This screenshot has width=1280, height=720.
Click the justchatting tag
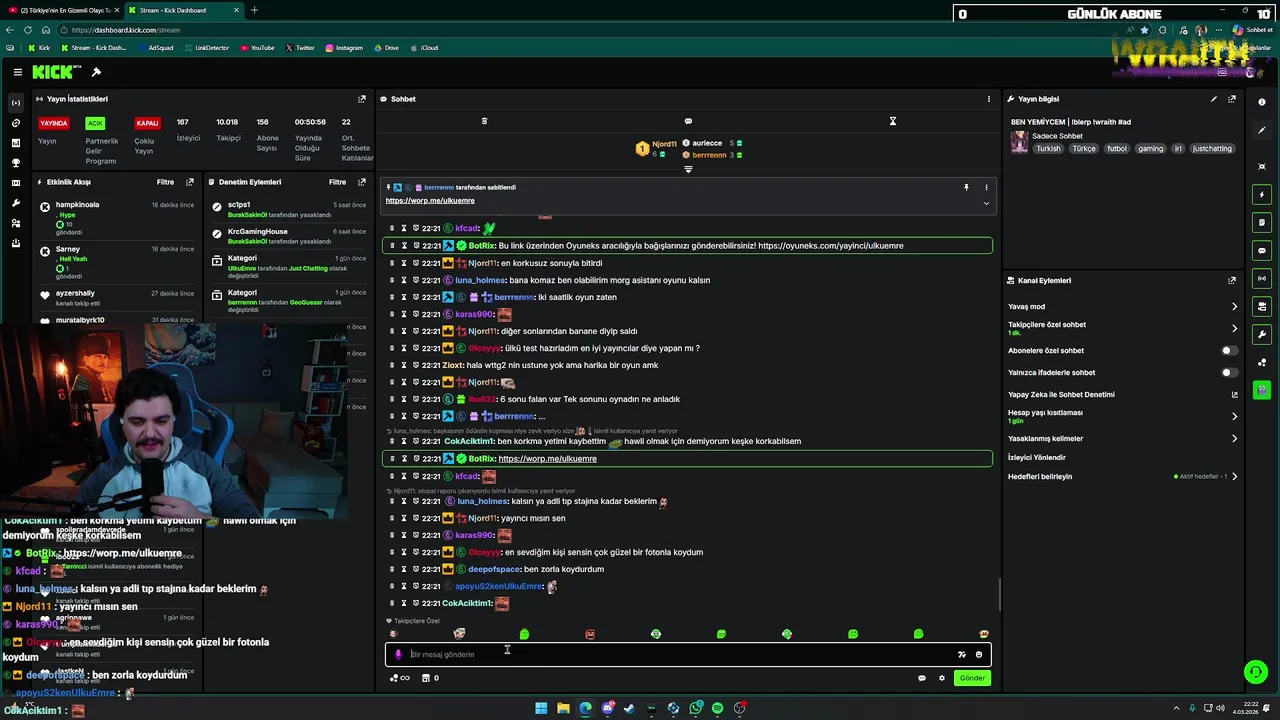(1212, 149)
